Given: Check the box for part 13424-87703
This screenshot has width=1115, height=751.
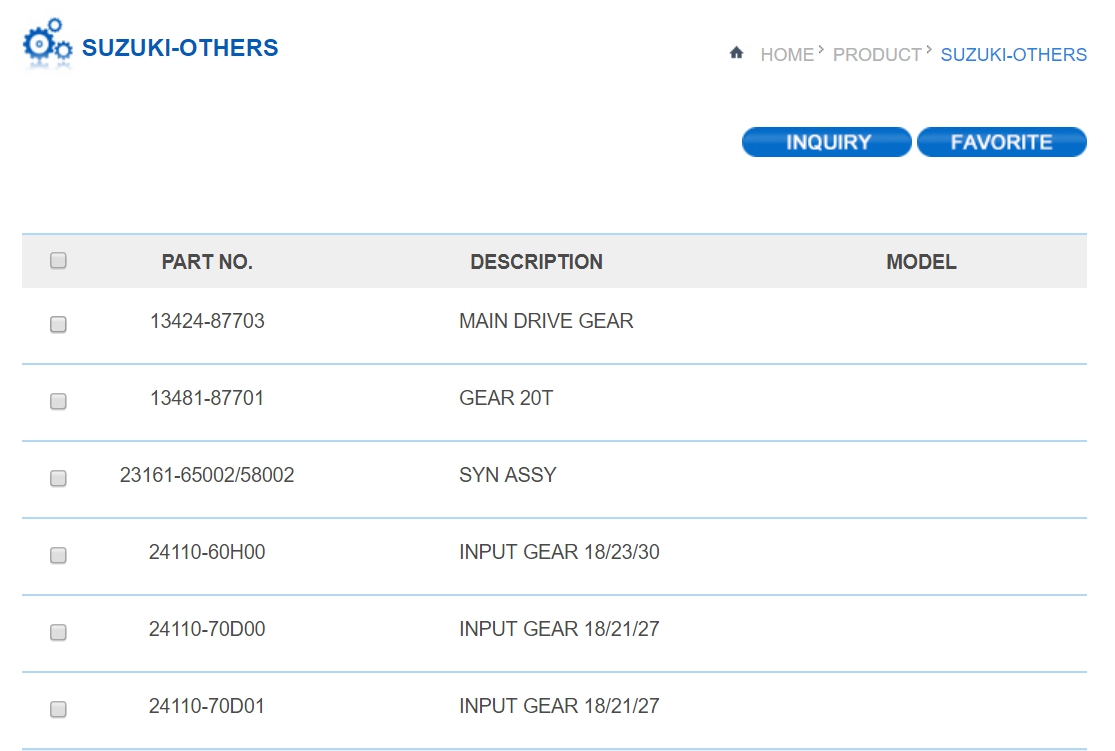Looking at the screenshot, I should click(x=58, y=324).
